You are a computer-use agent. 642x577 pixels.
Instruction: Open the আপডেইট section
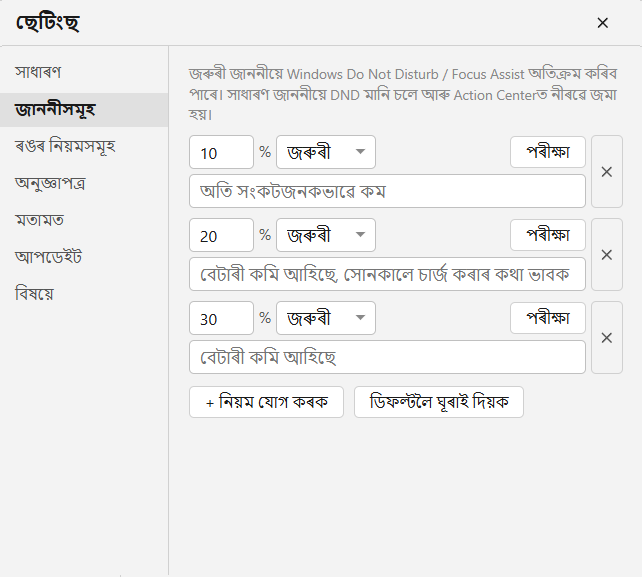tap(84, 257)
